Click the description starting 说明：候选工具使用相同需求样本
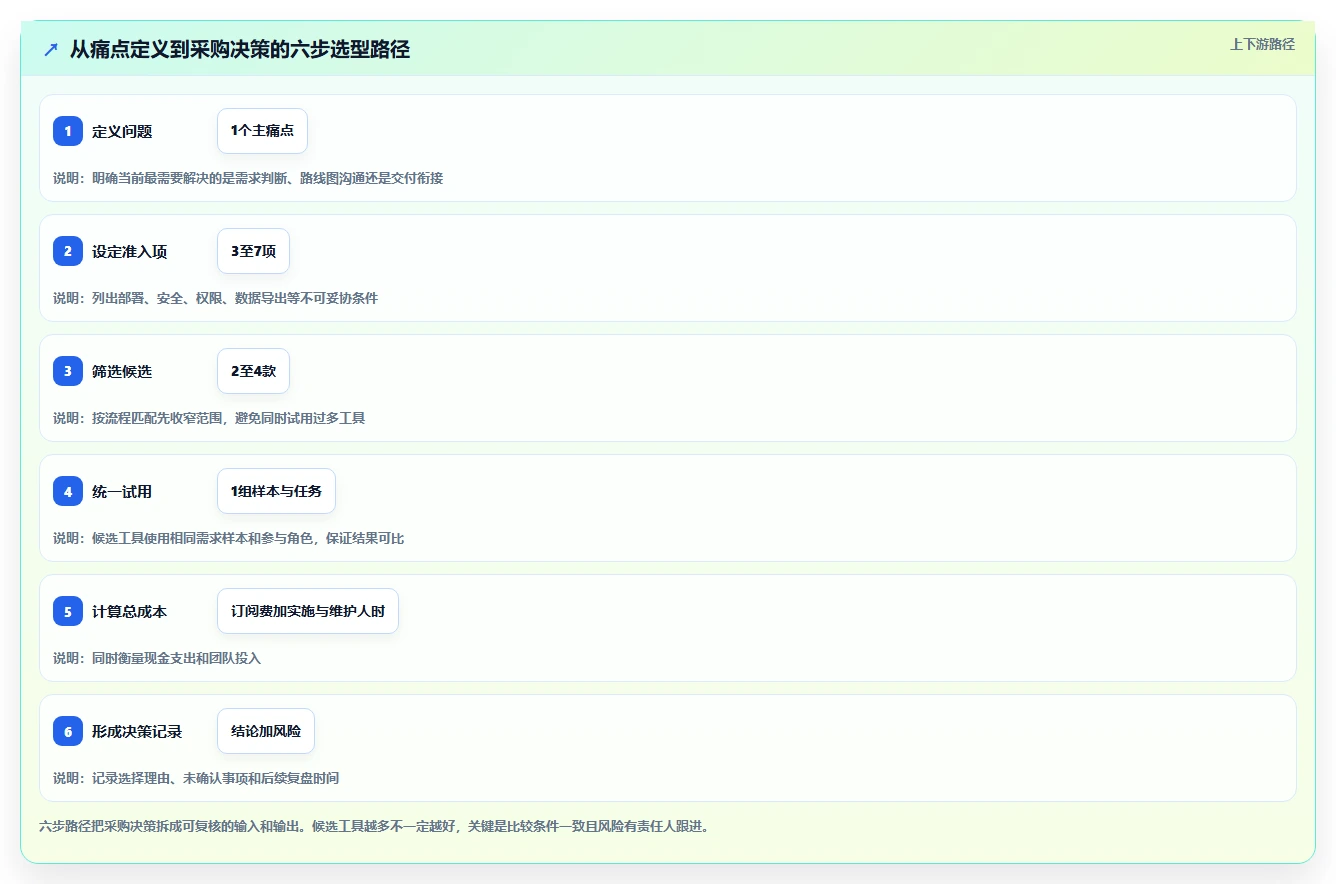The width and height of the screenshot is (1336, 884). tap(229, 538)
